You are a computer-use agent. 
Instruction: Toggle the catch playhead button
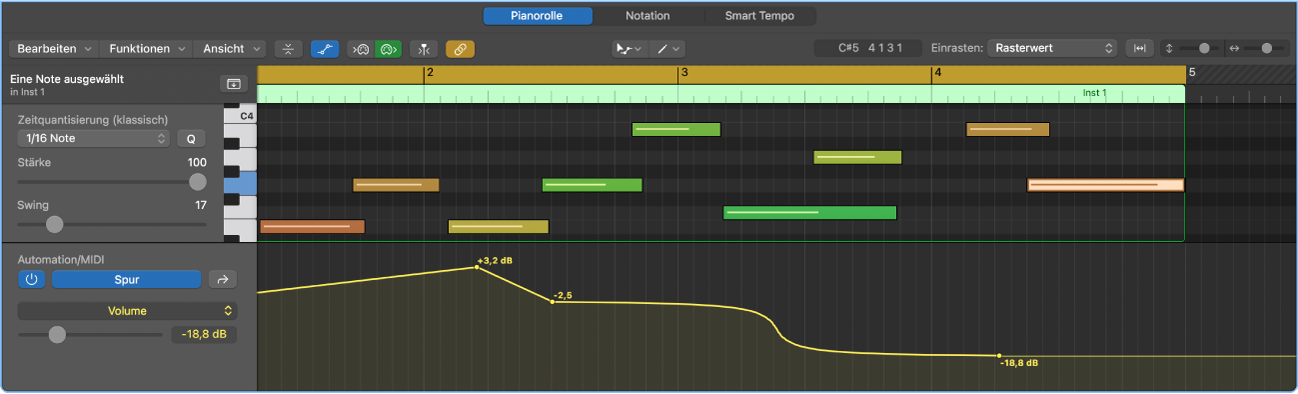coord(424,48)
